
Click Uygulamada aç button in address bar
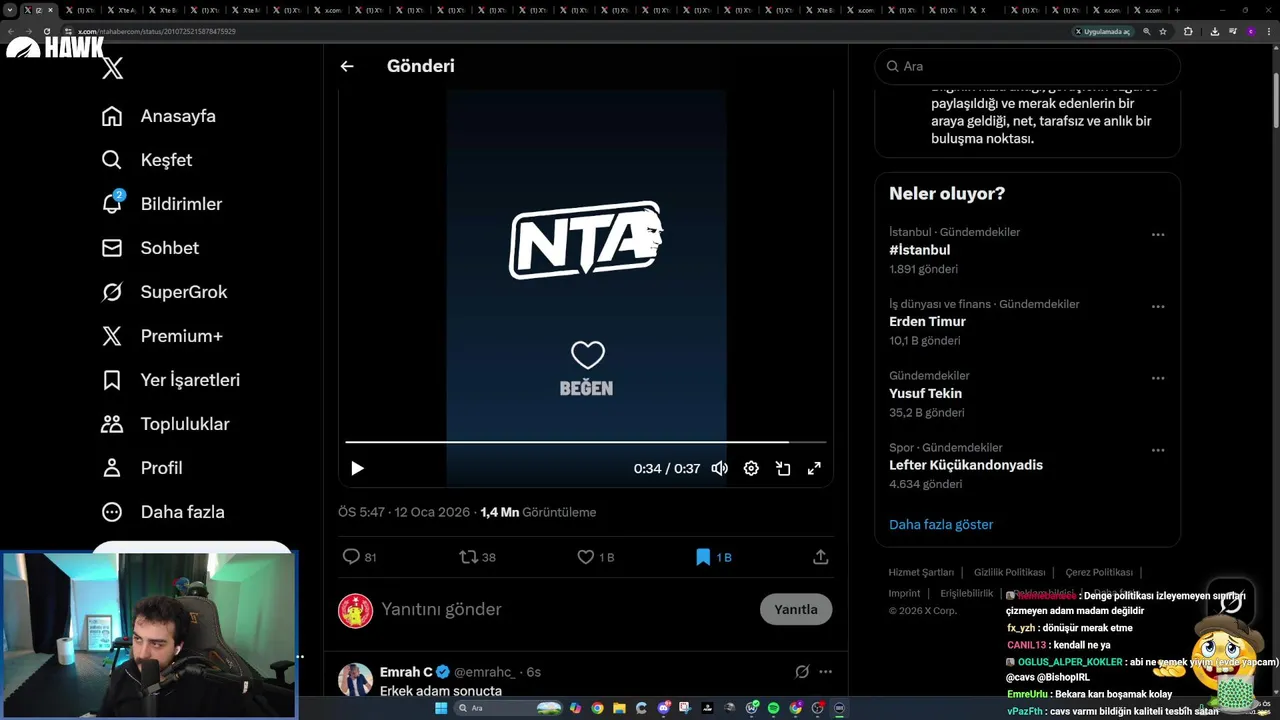click(1102, 31)
